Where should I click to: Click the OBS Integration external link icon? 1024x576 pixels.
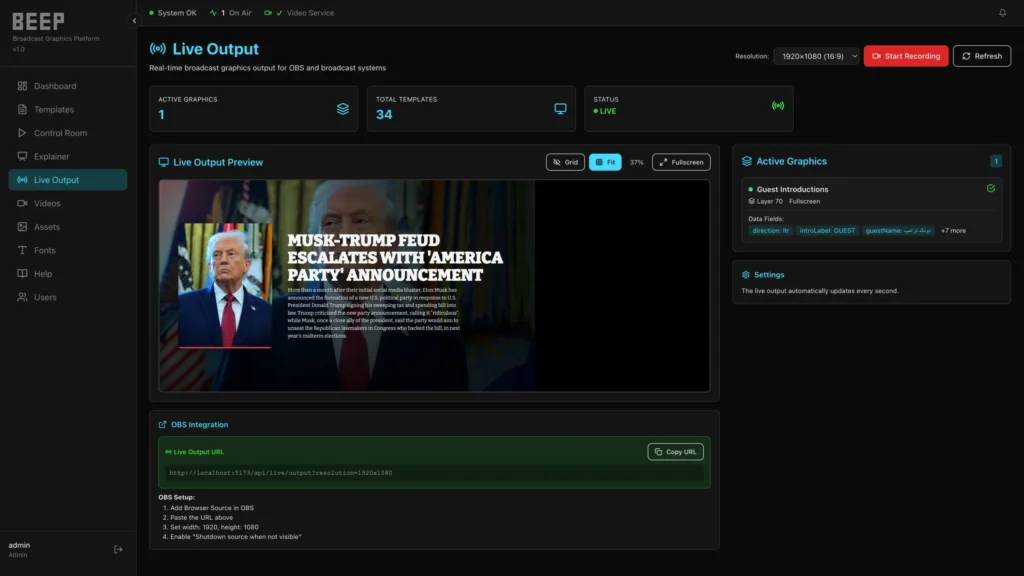pos(163,425)
